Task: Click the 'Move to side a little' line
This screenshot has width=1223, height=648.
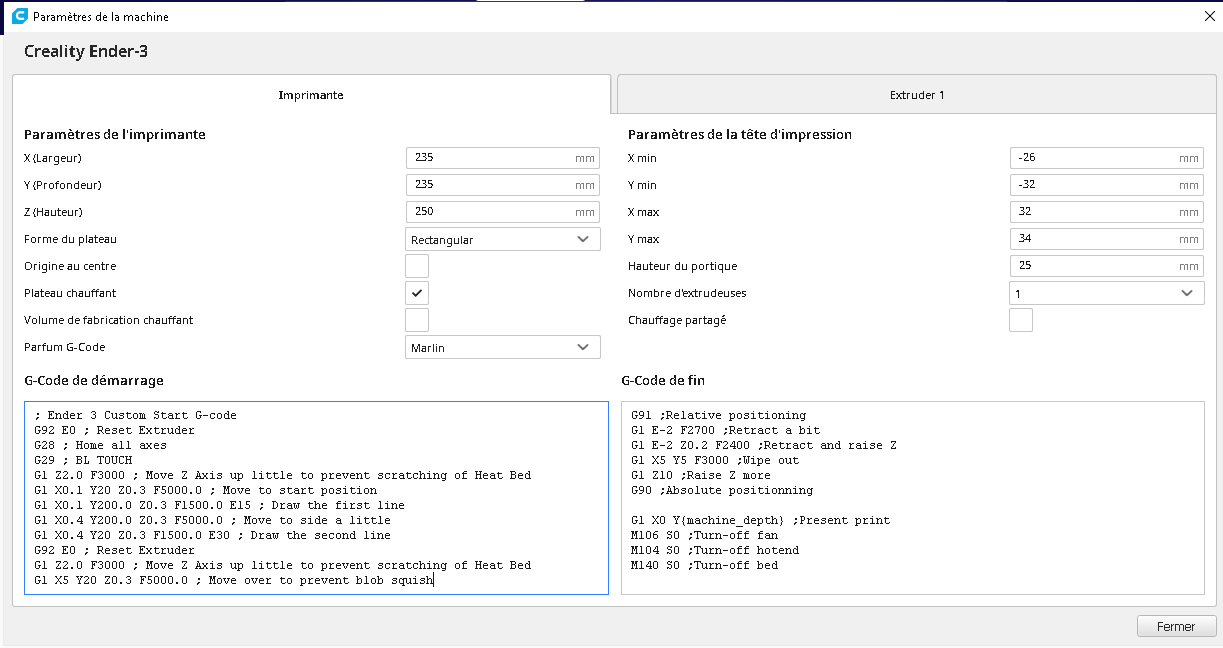Action: coord(212,520)
